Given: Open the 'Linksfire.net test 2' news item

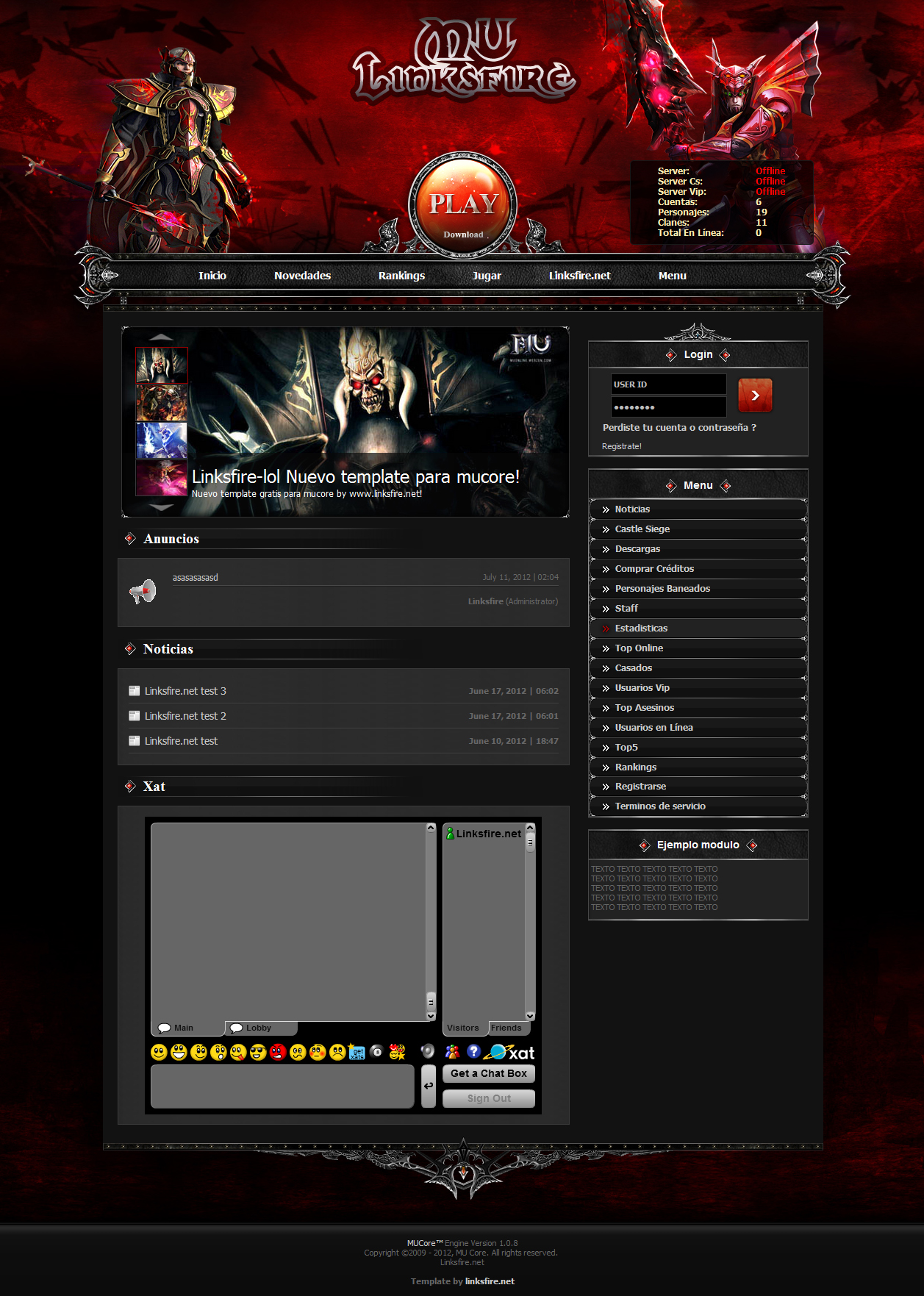Looking at the screenshot, I should coord(185,716).
